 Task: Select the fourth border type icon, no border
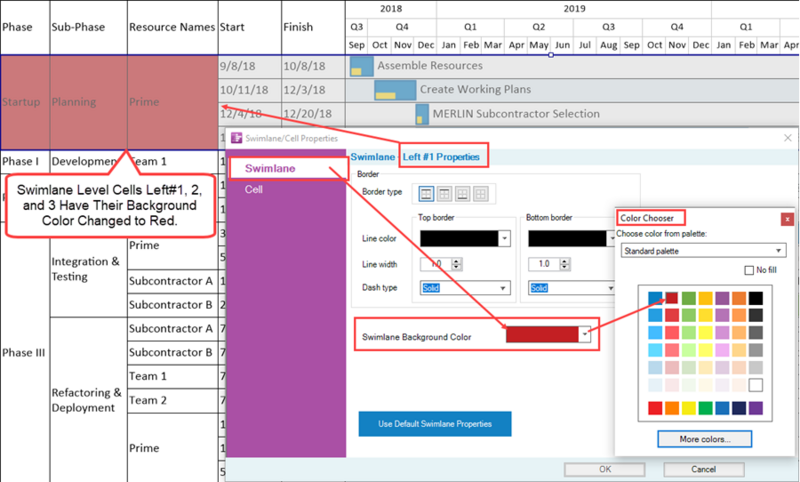(x=481, y=194)
